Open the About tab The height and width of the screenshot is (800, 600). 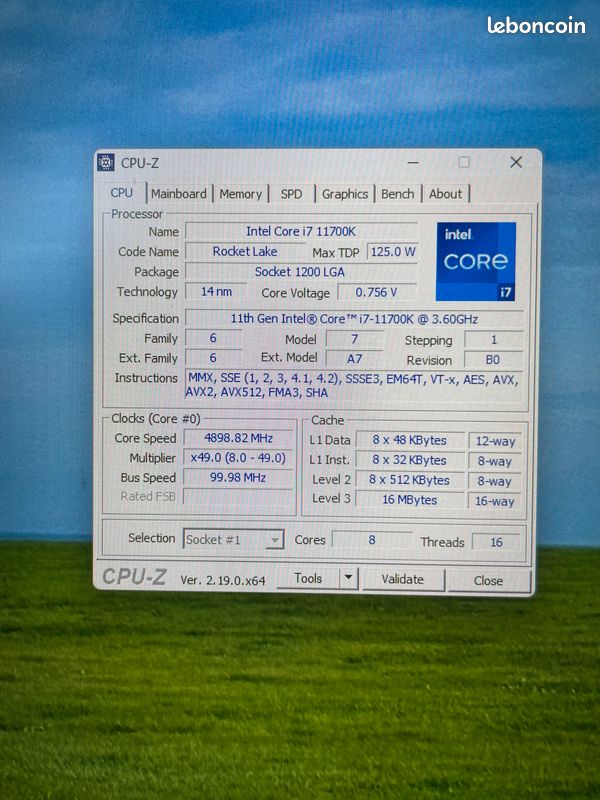[x=445, y=194]
